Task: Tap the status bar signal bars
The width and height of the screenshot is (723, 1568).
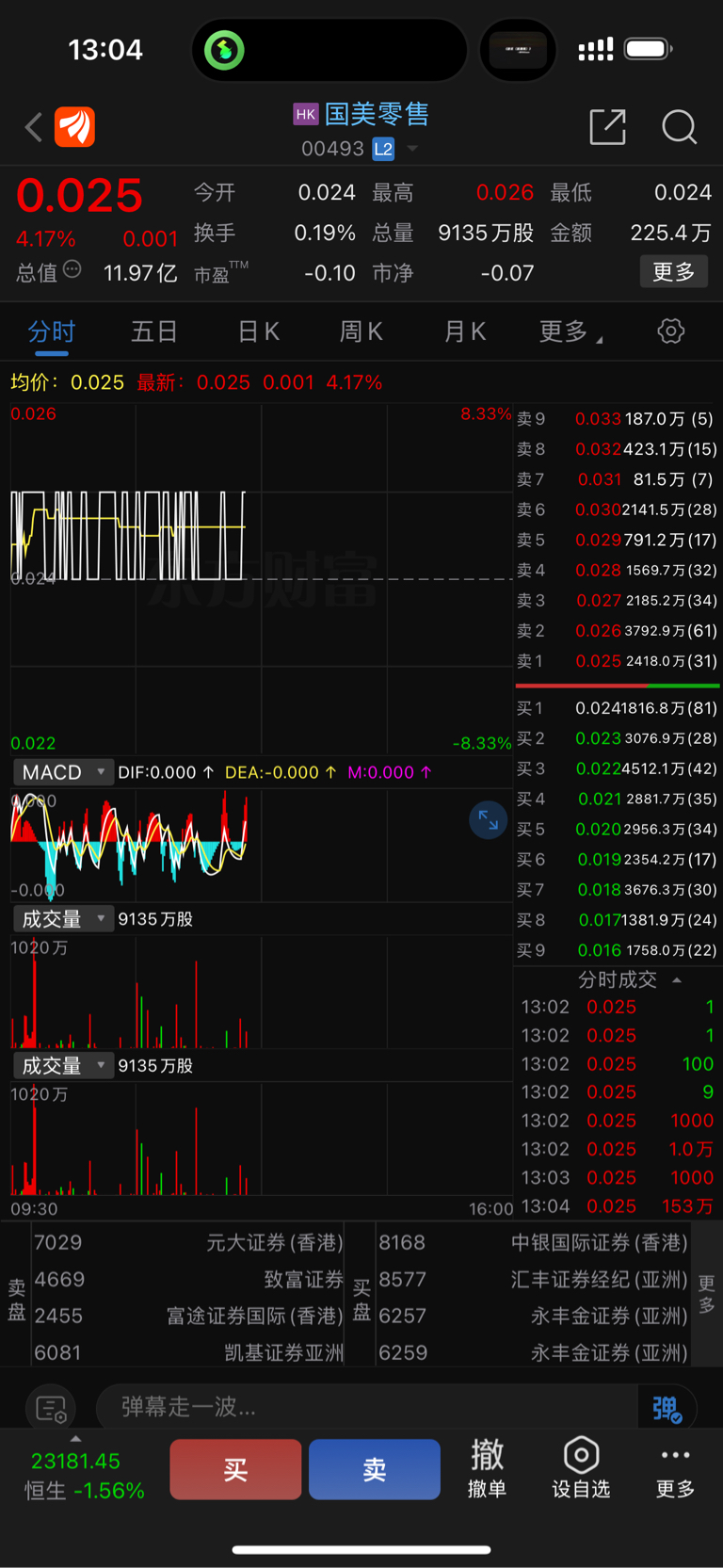Action: pos(596,49)
